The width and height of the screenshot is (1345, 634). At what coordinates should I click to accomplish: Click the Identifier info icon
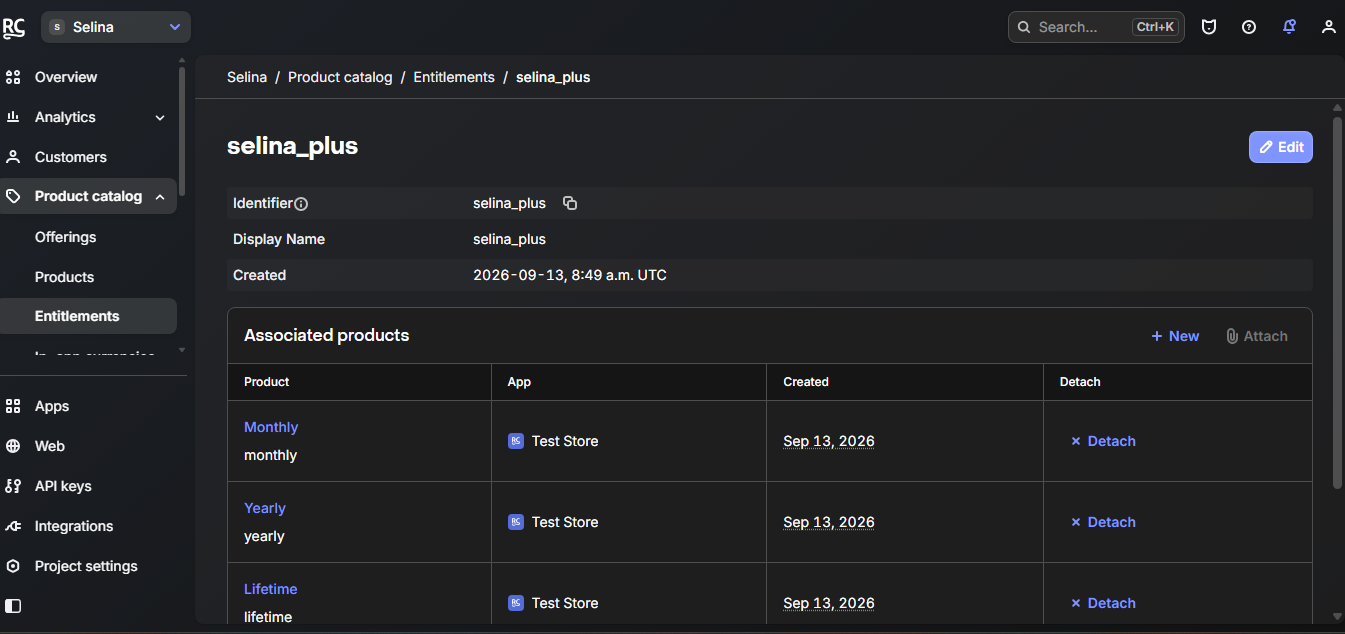click(301, 204)
